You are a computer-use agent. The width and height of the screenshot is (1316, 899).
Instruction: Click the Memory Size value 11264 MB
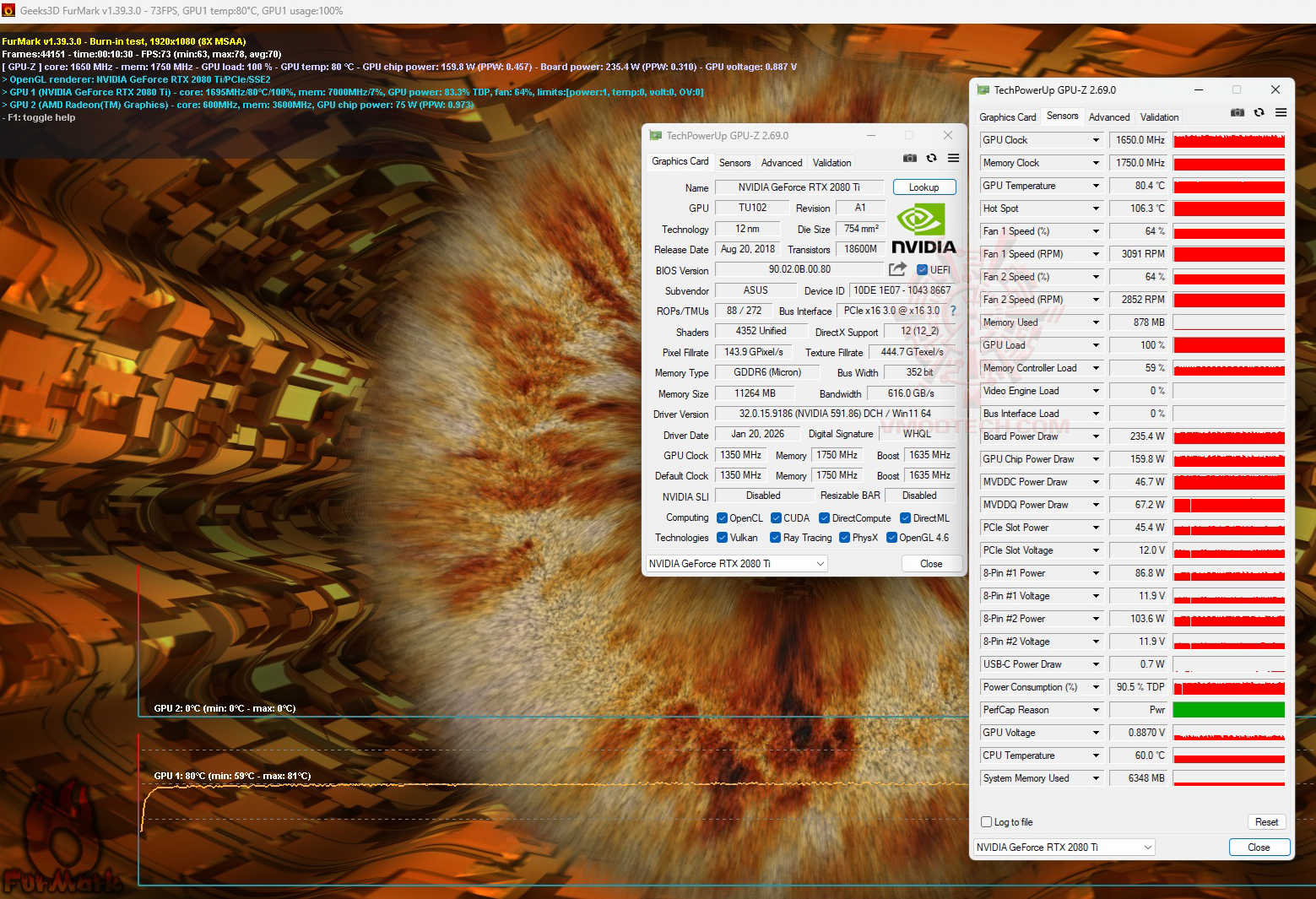755,393
